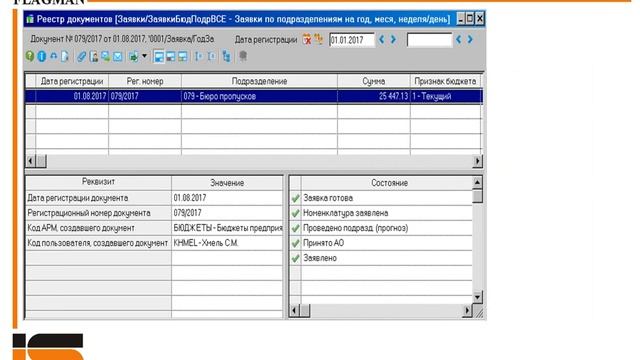Click the blue information icon
640x360 pixels.
[x=42, y=56]
